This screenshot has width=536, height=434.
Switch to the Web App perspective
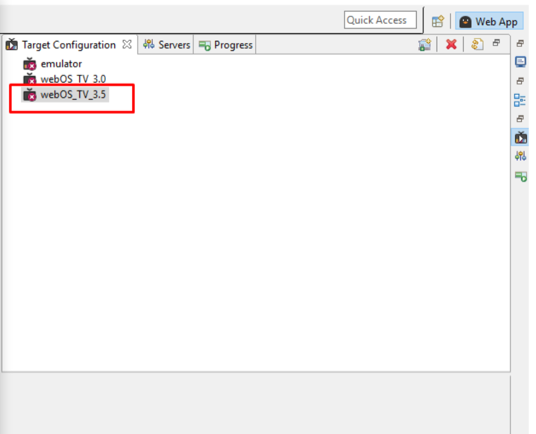point(489,22)
